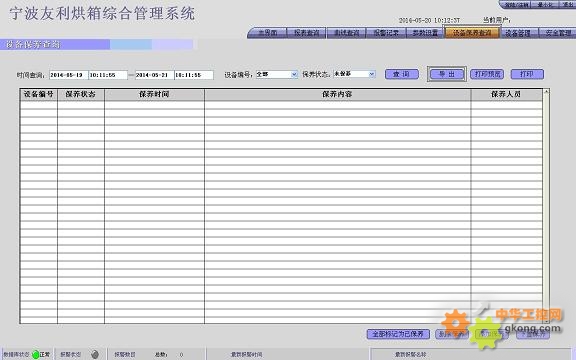576x360 pixels.
Task: Click the 设备编号 column header
Action: tap(39, 94)
